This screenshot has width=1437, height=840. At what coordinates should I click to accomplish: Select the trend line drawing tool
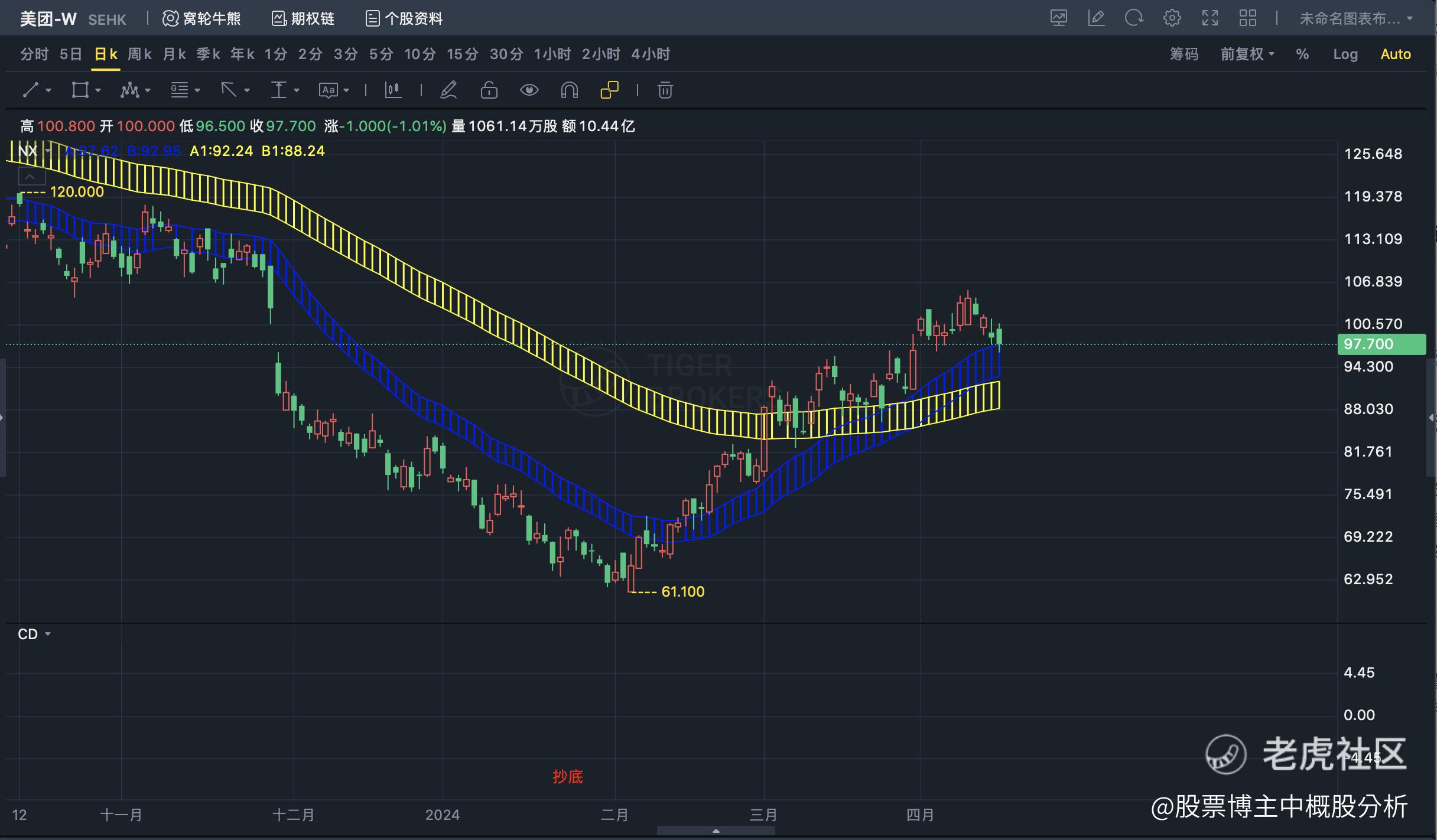coord(31,90)
